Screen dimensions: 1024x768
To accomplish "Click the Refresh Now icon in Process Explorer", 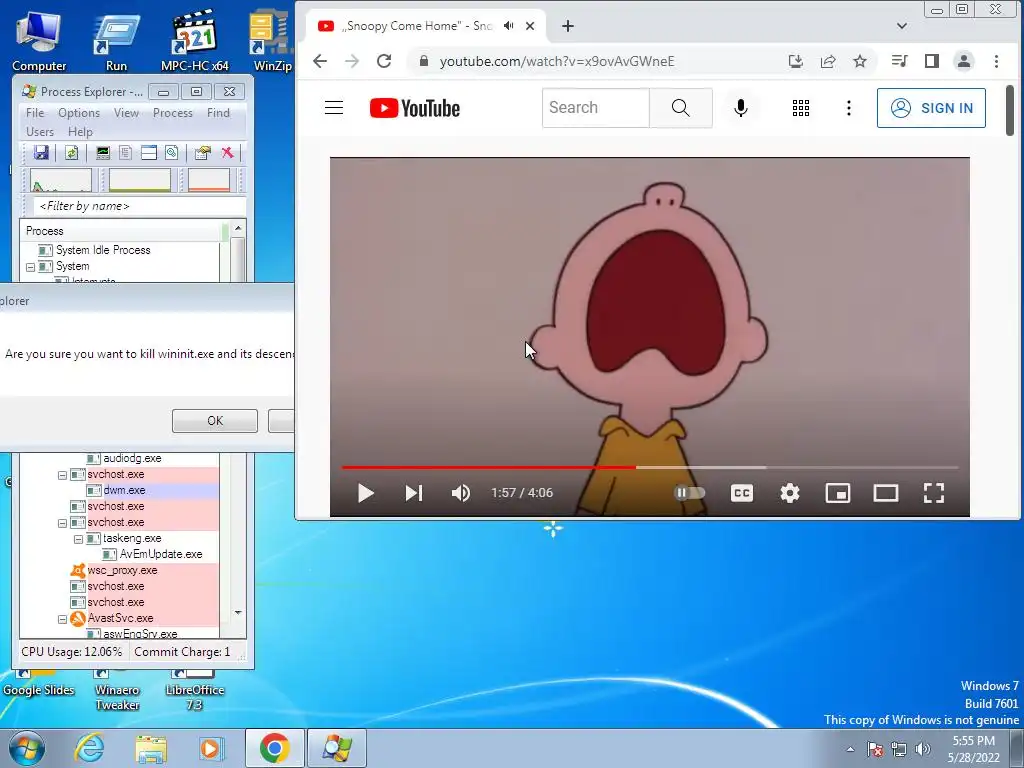I will pos(72,153).
